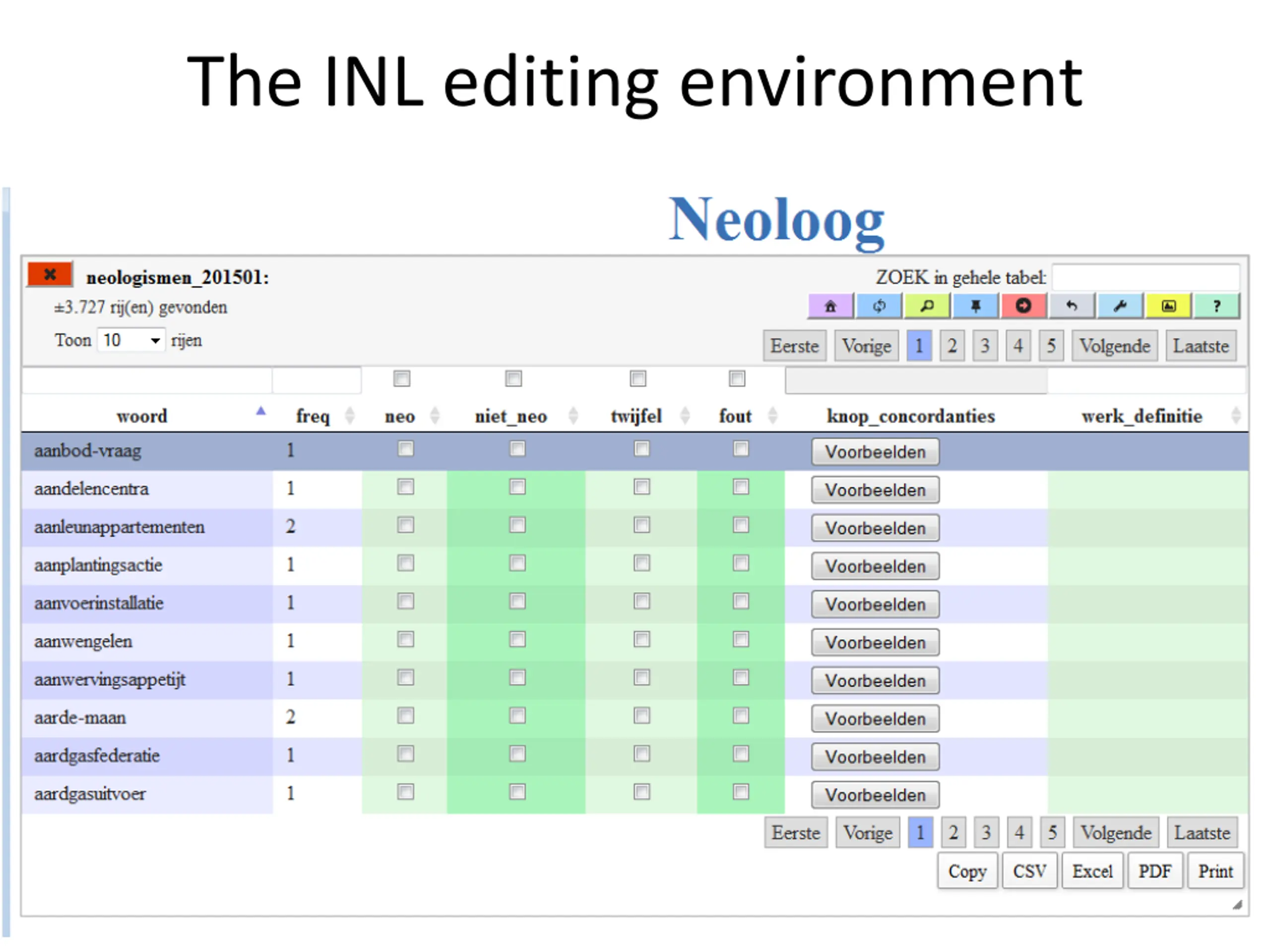The height and width of the screenshot is (952, 1270).
Task: Click the PDF export button
Action: pos(1155,871)
